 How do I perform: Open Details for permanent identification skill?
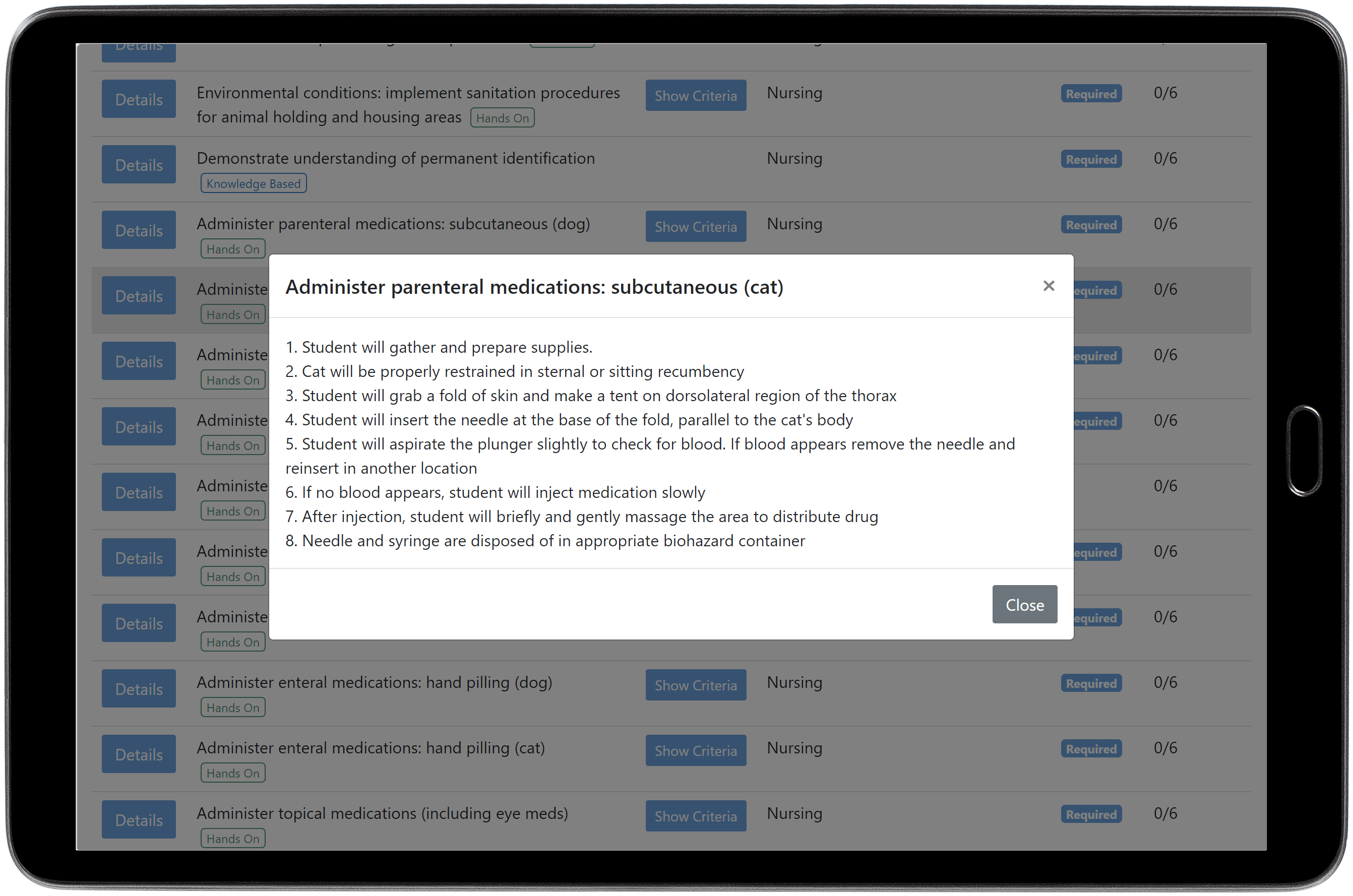tap(138, 165)
